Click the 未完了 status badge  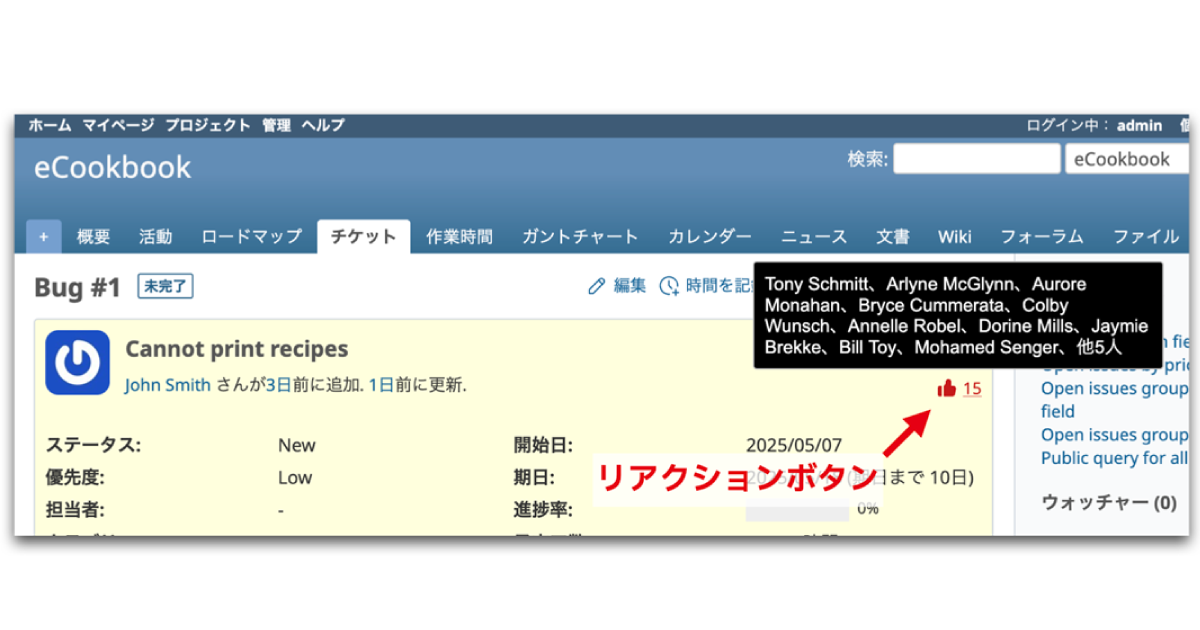coord(165,287)
